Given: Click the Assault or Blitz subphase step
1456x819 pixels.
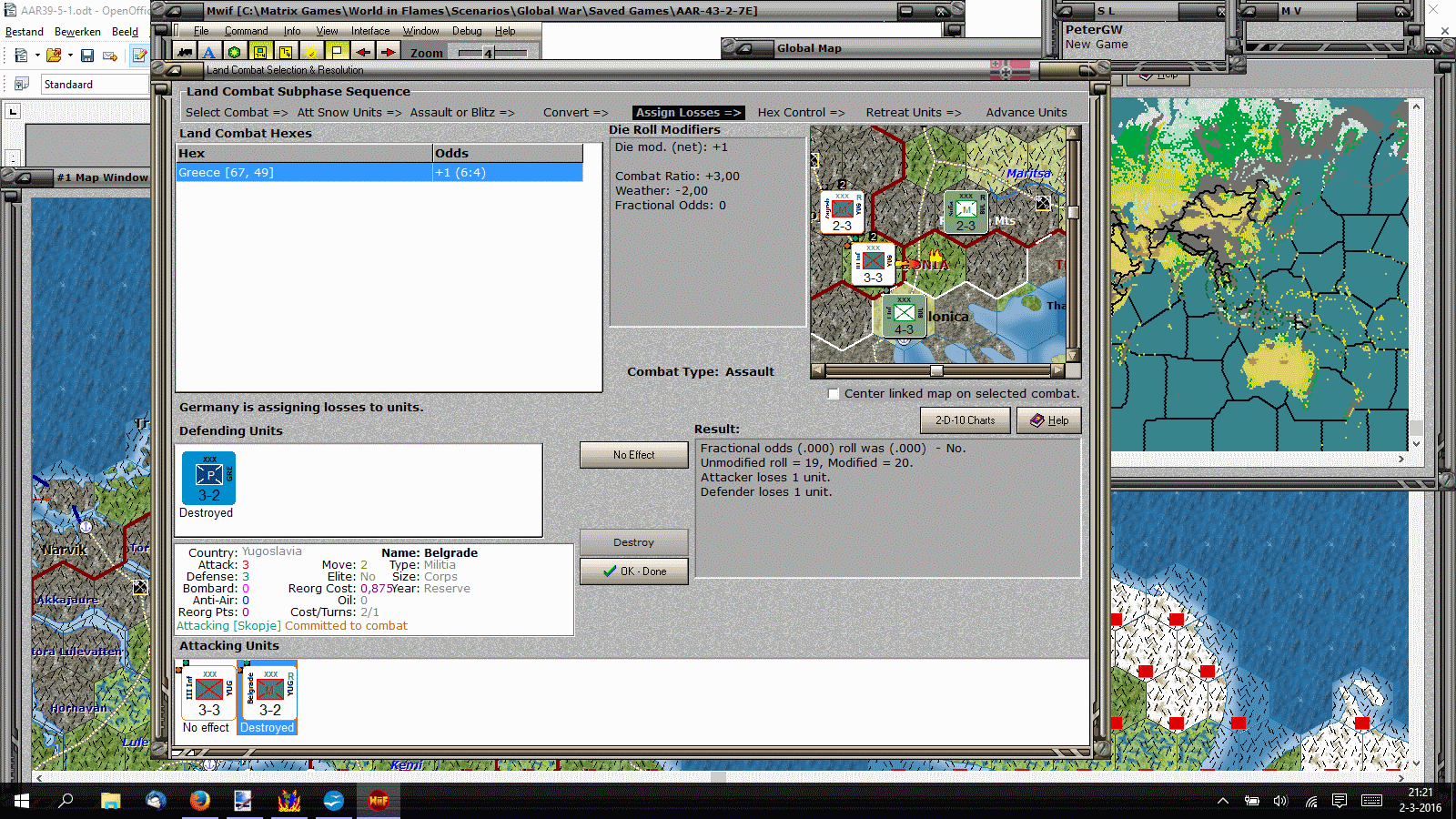Looking at the screenshot, I should tap(462, 113).
